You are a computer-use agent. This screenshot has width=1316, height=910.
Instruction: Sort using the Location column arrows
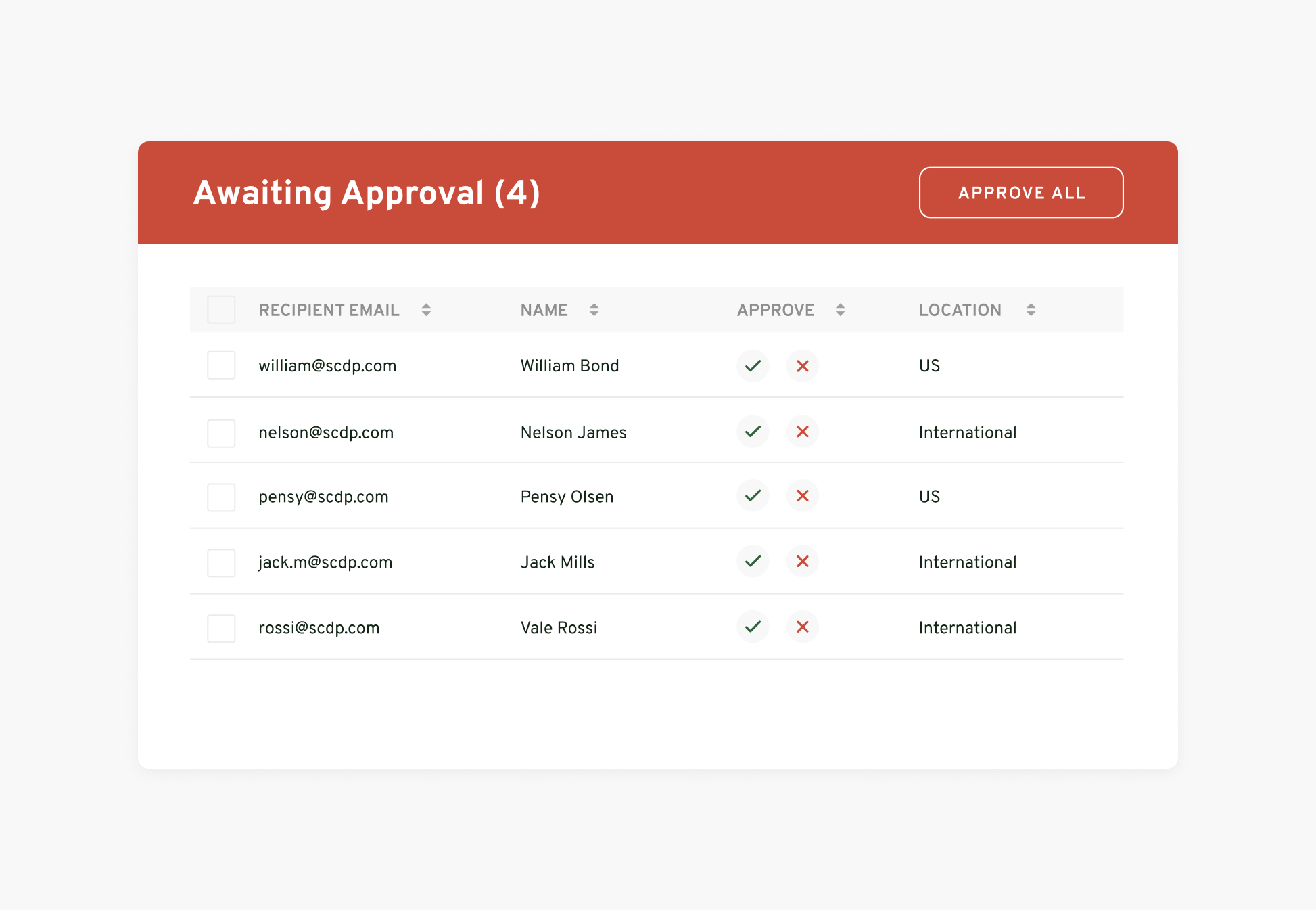[1031, 310]
